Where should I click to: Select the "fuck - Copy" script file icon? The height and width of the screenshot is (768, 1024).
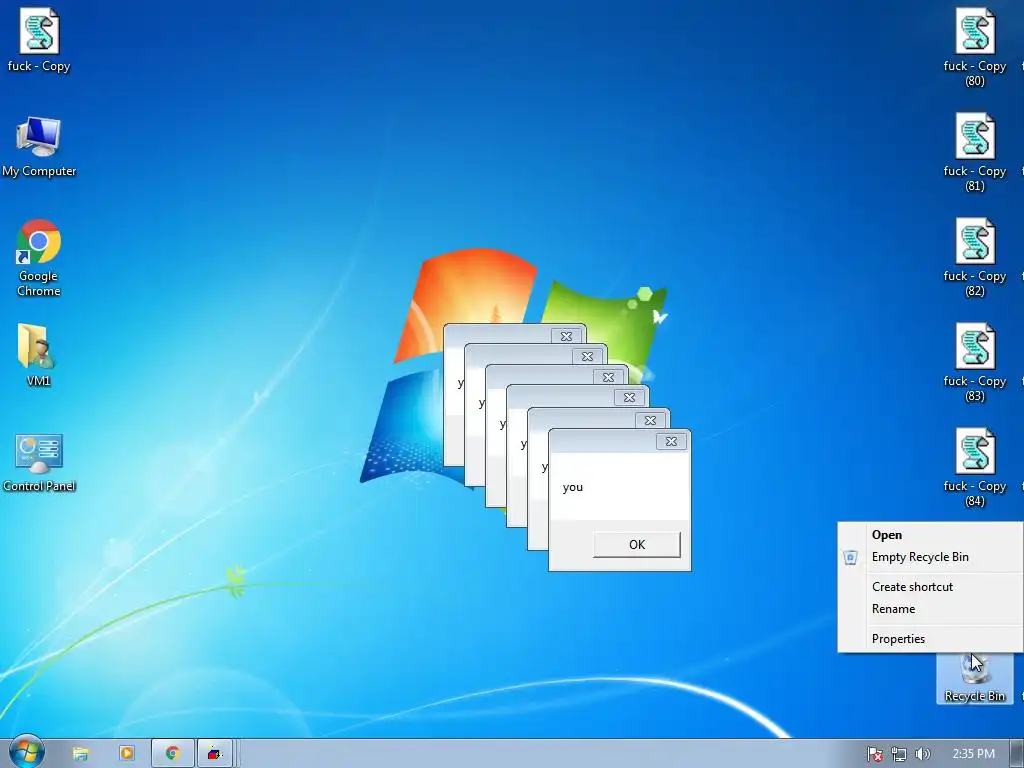tap(39, 39)
